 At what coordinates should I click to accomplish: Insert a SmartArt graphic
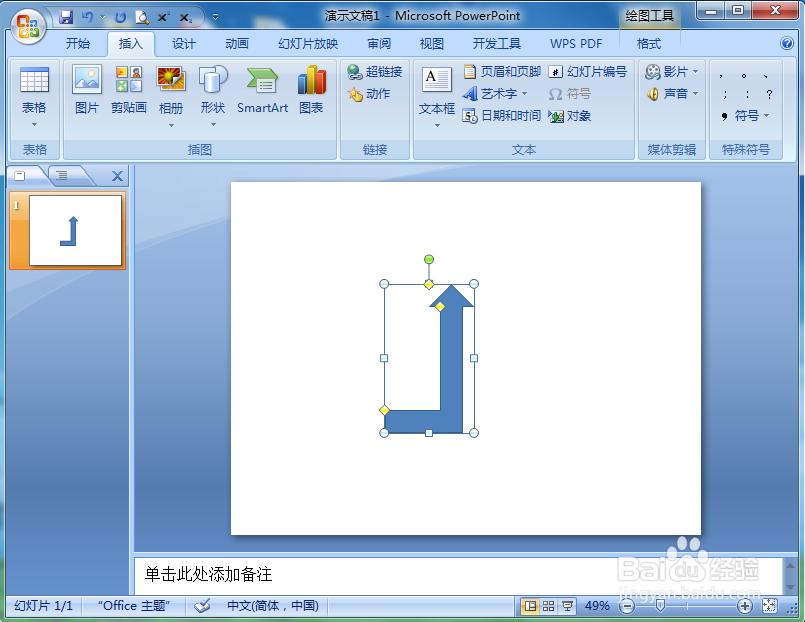point(262,90)
